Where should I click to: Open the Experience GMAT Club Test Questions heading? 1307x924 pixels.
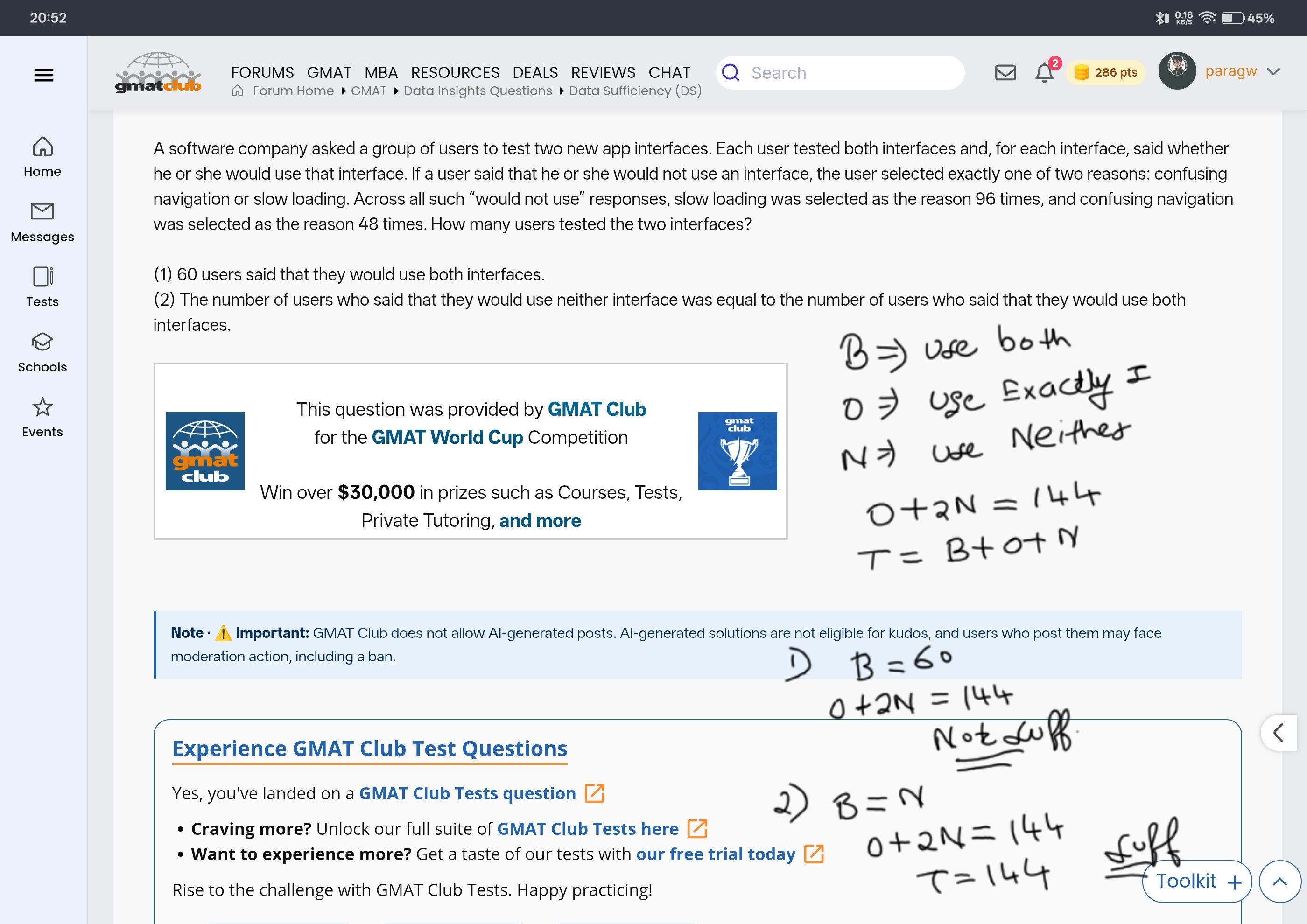tap(370, 749)
